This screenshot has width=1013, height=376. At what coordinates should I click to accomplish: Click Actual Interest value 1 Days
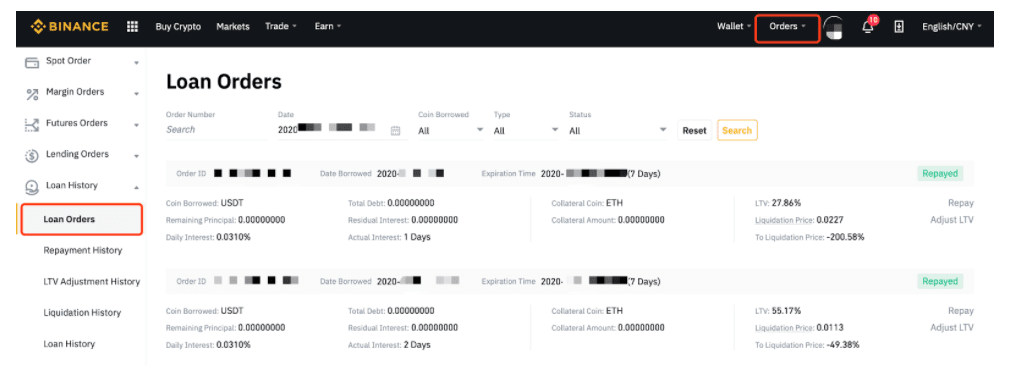click(417, 237)
